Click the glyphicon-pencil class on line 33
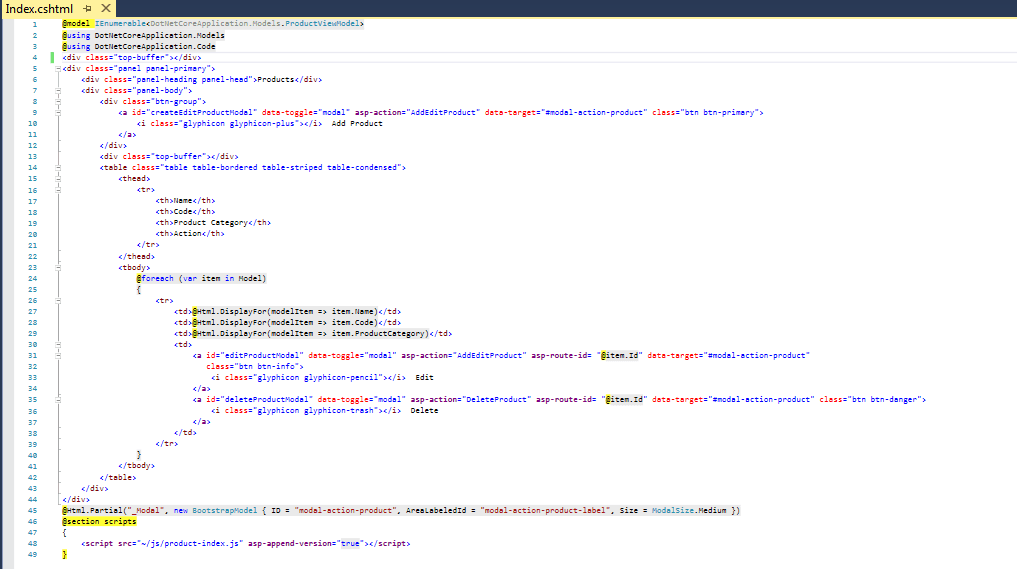This screenshot has height=569, width=1017. [x=343, y=378]
